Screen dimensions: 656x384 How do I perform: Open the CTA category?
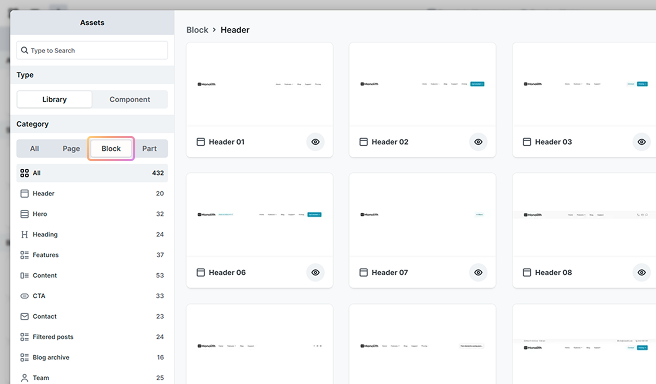pyautogui.click(x=92, y=296)
